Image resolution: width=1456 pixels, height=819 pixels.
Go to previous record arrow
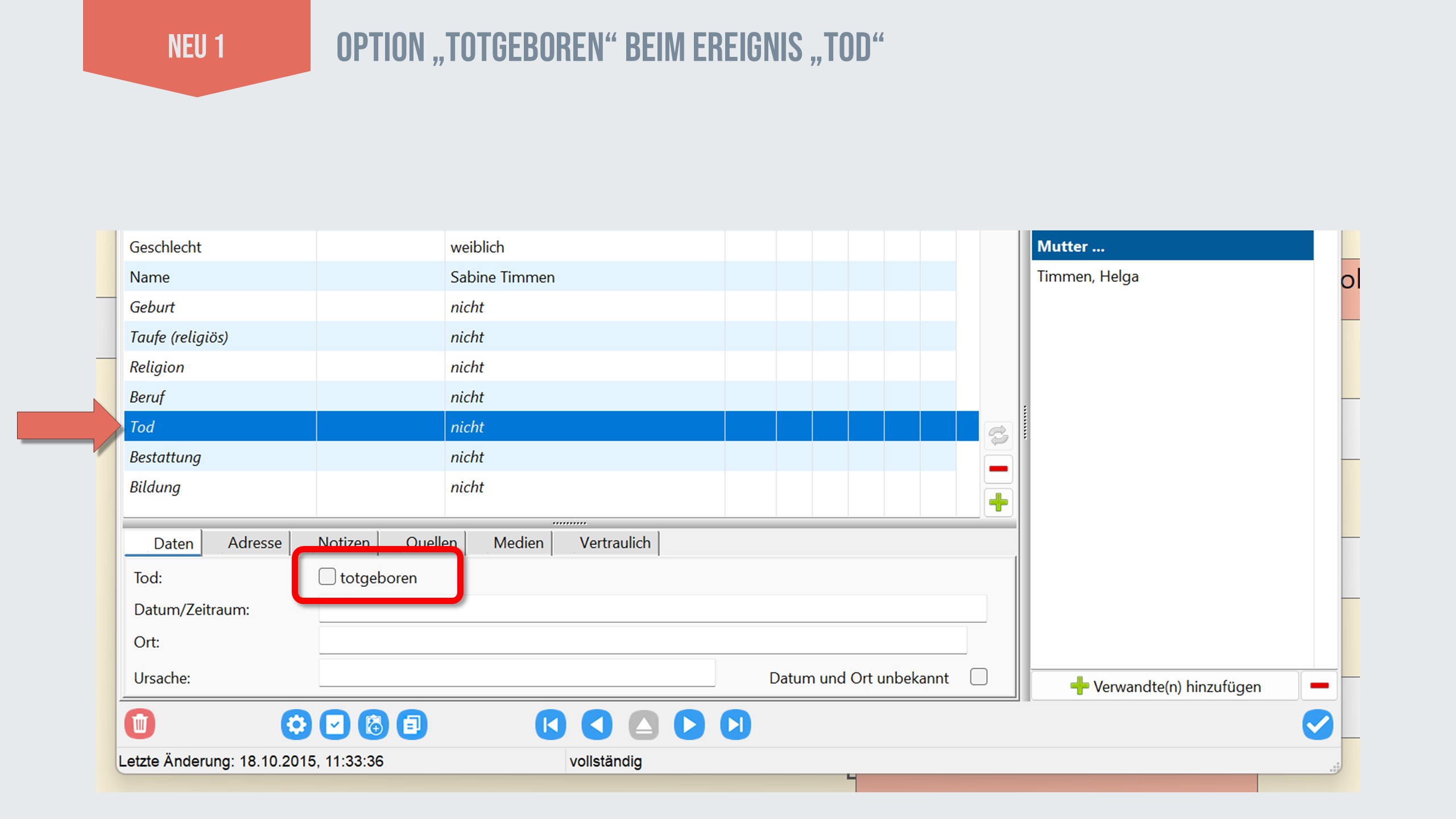[x=597, y=725]
